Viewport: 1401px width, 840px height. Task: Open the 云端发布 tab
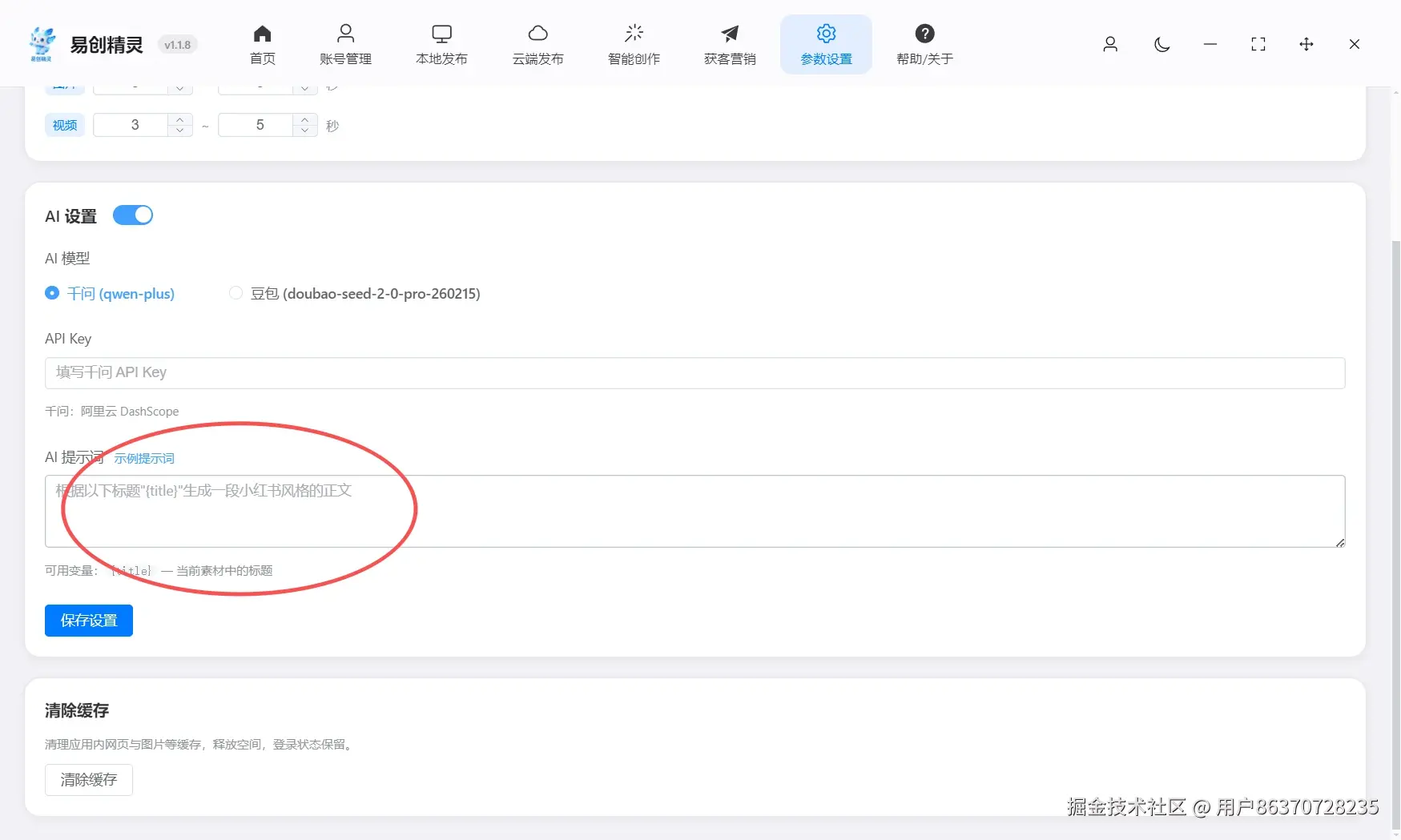tap(537, 45)
